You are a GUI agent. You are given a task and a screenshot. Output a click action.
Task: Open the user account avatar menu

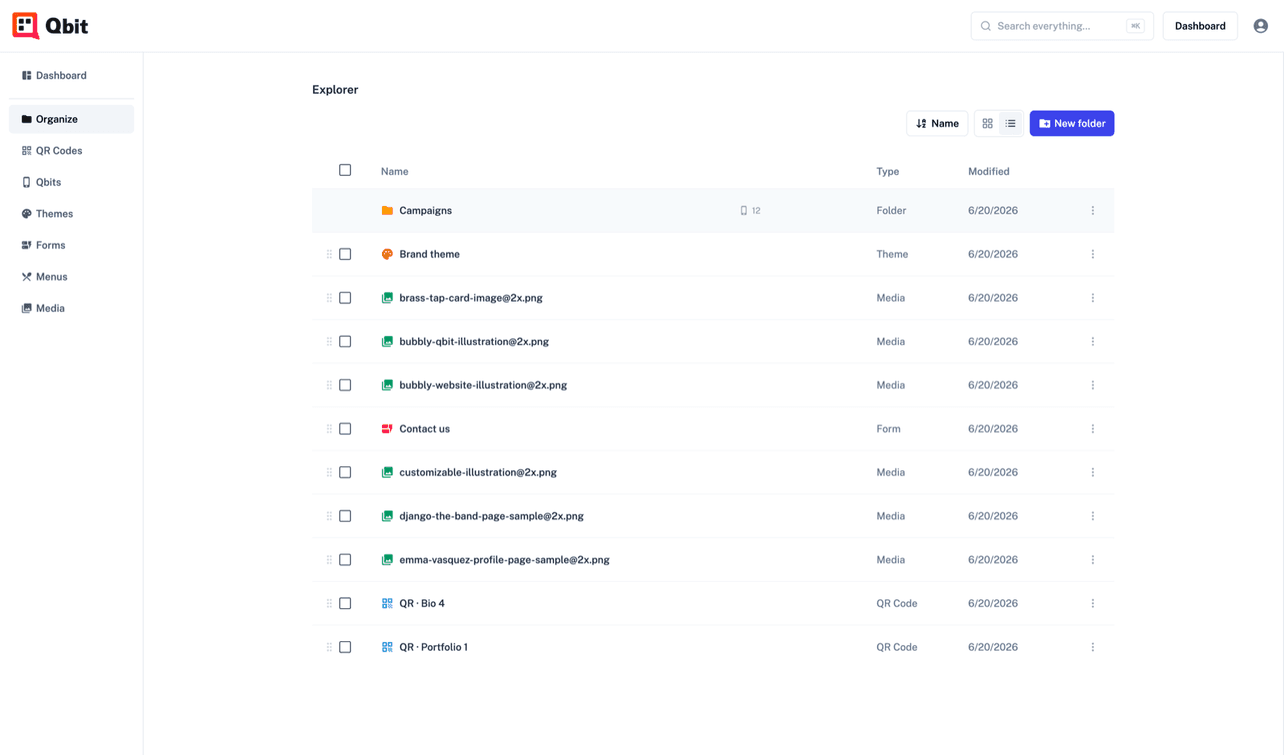tap(1261, 26)
